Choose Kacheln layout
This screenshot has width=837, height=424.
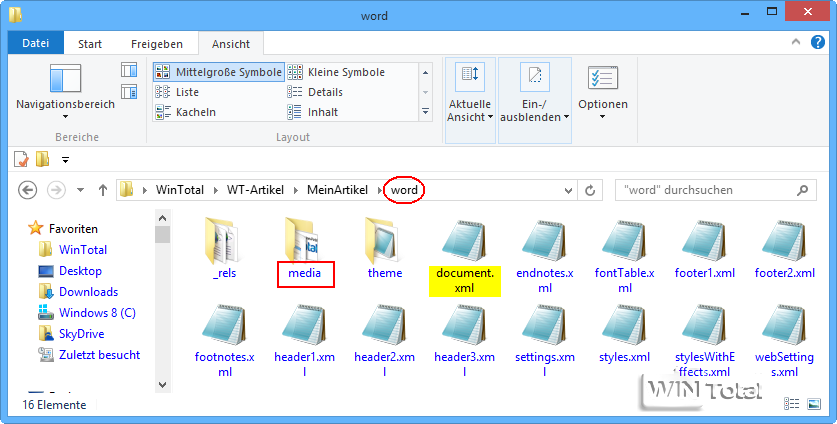click(x=186, y=112)
